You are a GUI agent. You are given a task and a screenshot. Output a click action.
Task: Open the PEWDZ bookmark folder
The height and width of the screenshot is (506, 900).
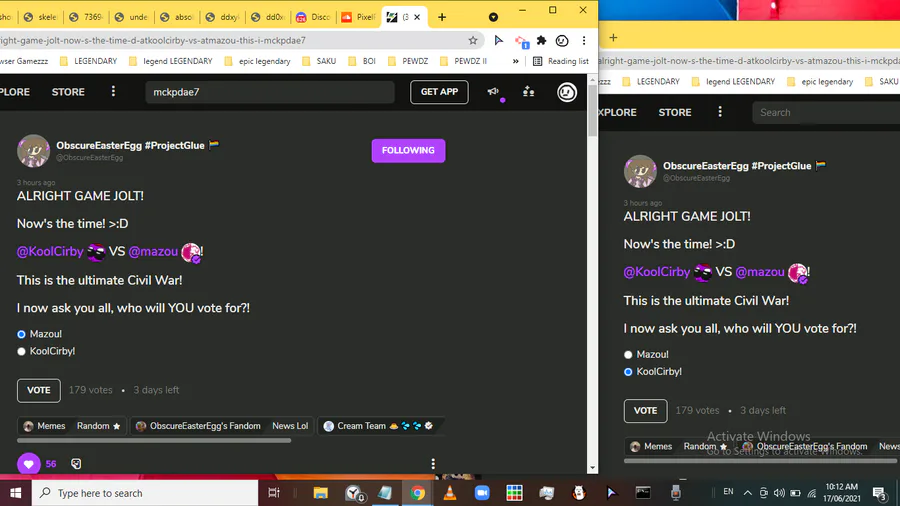click(408, 61)
